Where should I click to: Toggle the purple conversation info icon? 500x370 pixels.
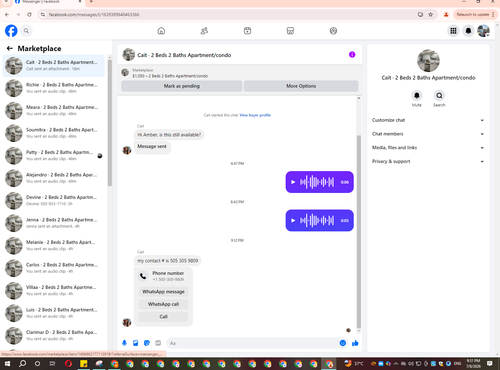352,55
